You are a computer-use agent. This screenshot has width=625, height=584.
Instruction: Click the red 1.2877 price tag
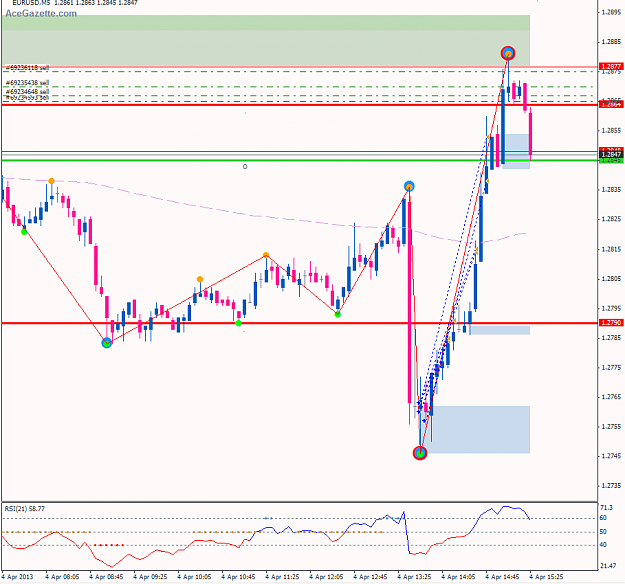coord(611,67)
